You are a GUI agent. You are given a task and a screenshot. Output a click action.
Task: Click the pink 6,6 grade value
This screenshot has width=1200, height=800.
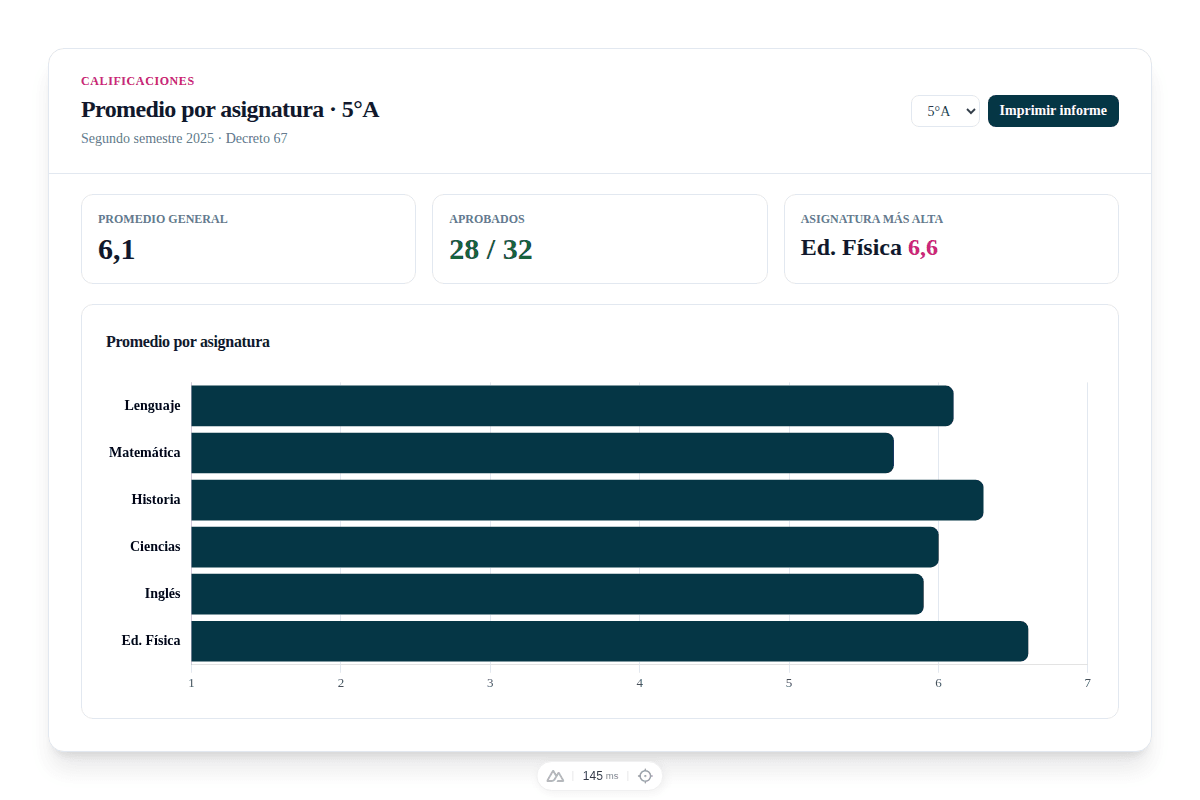[922, 248]
